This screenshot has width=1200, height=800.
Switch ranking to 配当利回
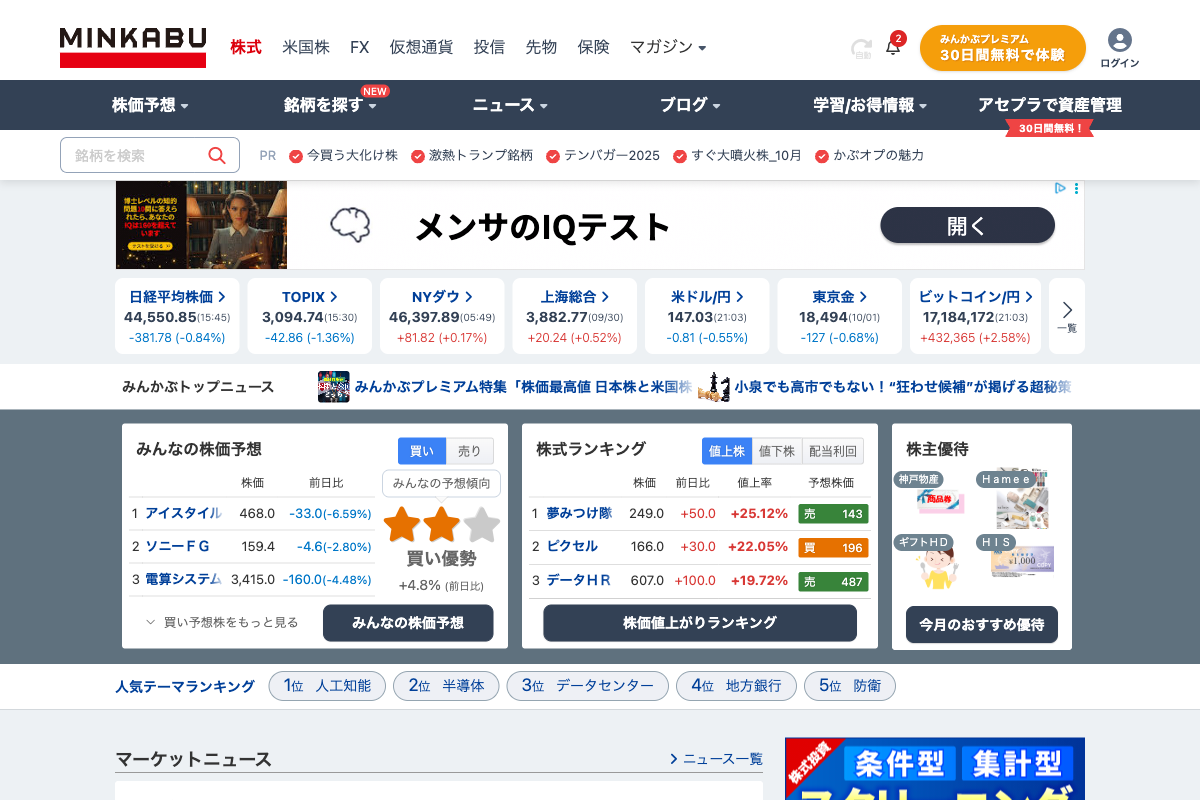832,451
